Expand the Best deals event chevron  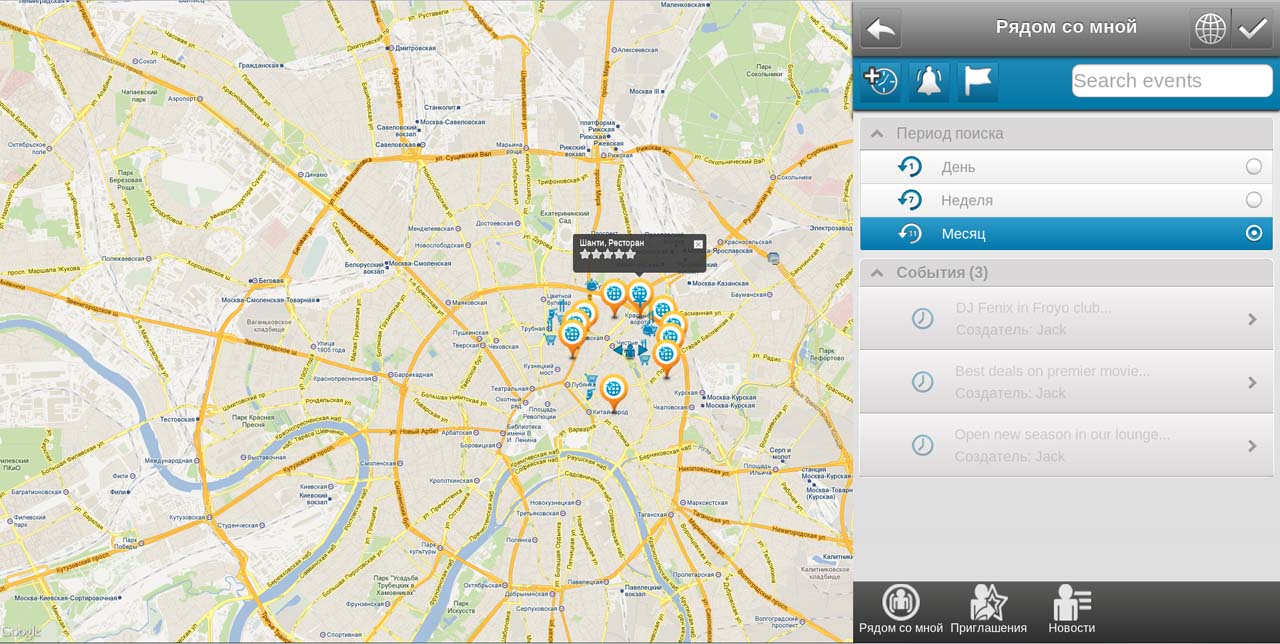pos(1252,382)
